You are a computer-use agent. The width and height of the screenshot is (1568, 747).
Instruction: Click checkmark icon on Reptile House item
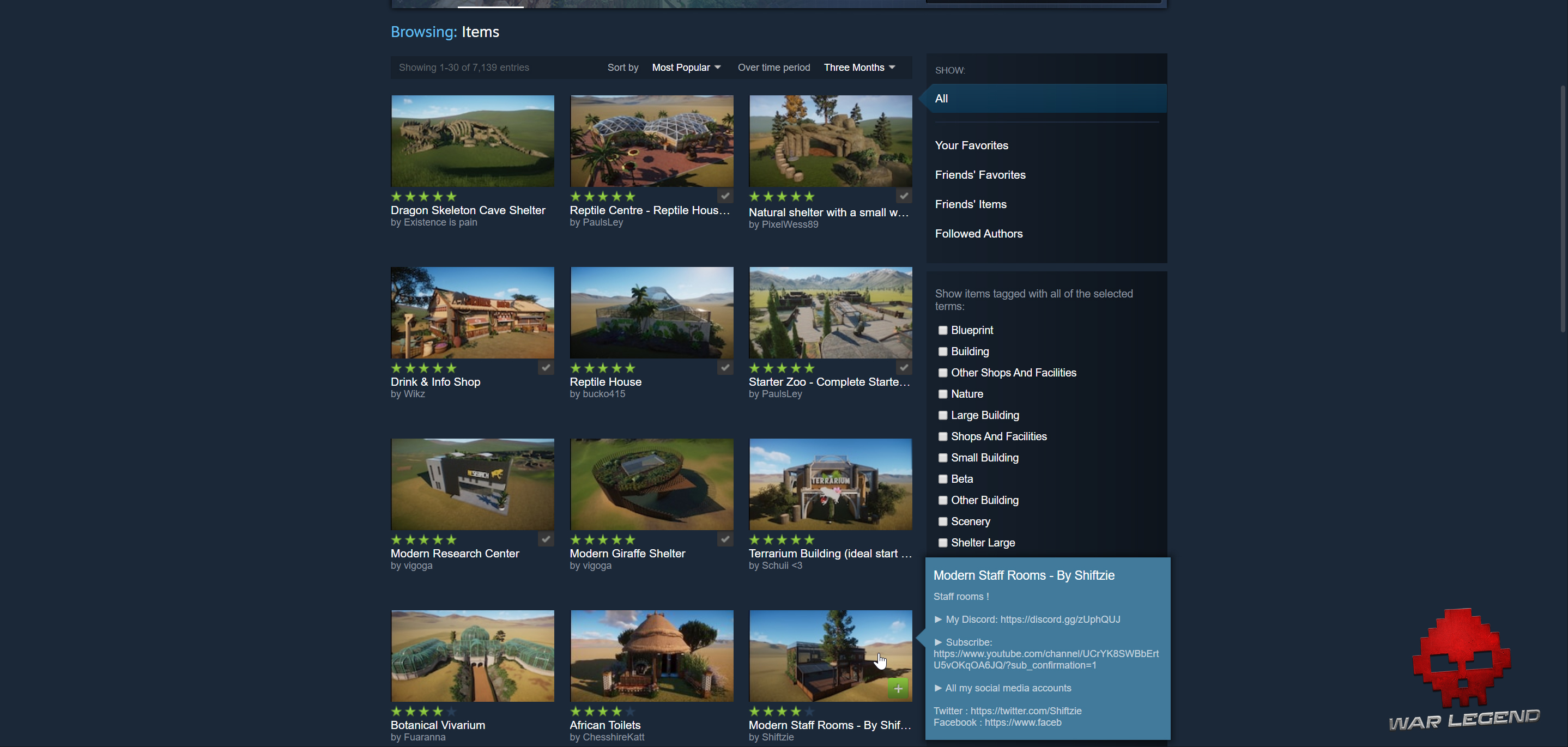[724, 367]
